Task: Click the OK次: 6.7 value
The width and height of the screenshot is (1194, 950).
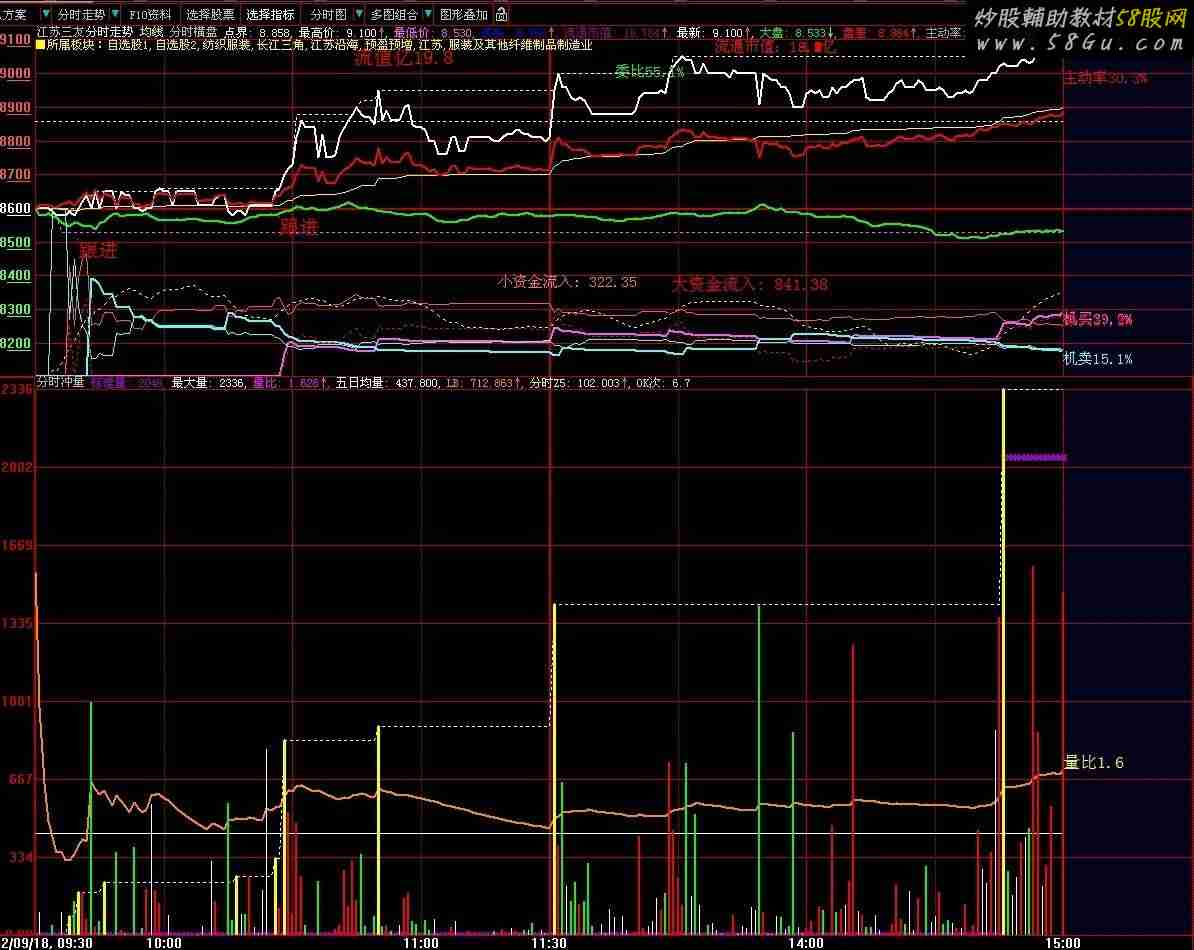Action: pos(663,382)
